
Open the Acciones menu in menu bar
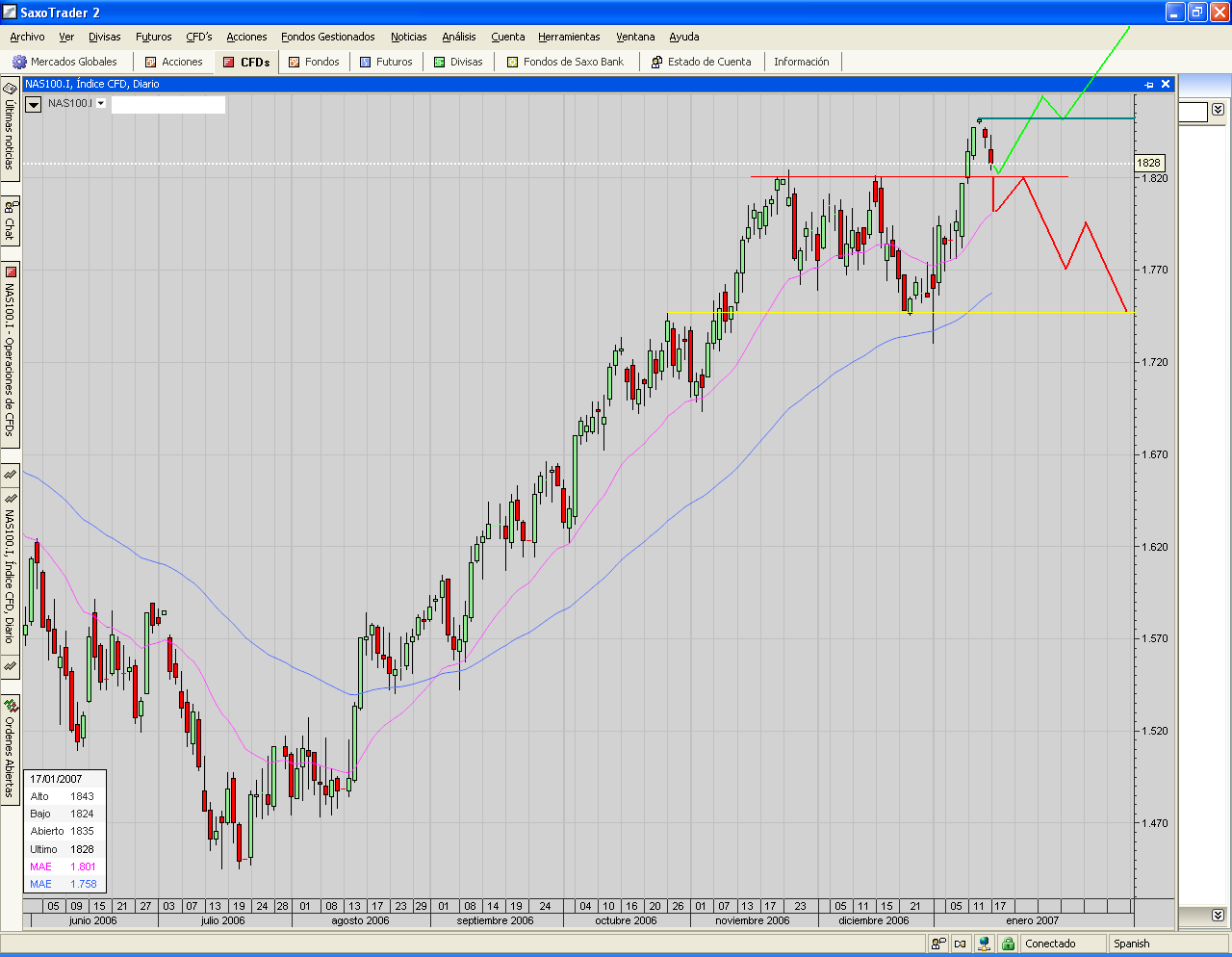click(x=246, y=37)
